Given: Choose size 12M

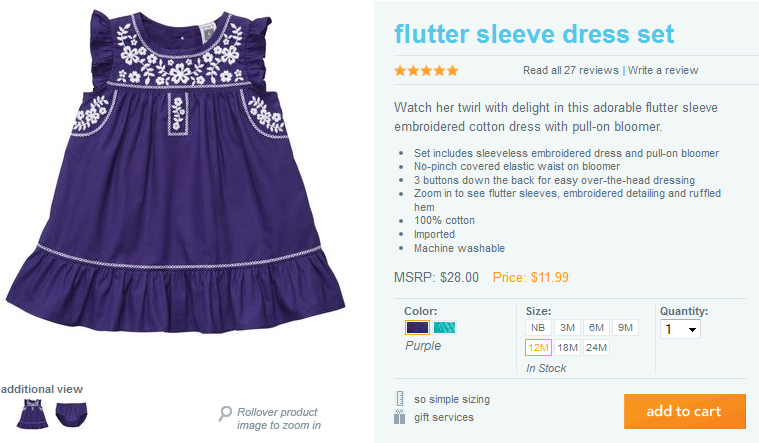Looking at the screenshot, I should pos(538,347).
